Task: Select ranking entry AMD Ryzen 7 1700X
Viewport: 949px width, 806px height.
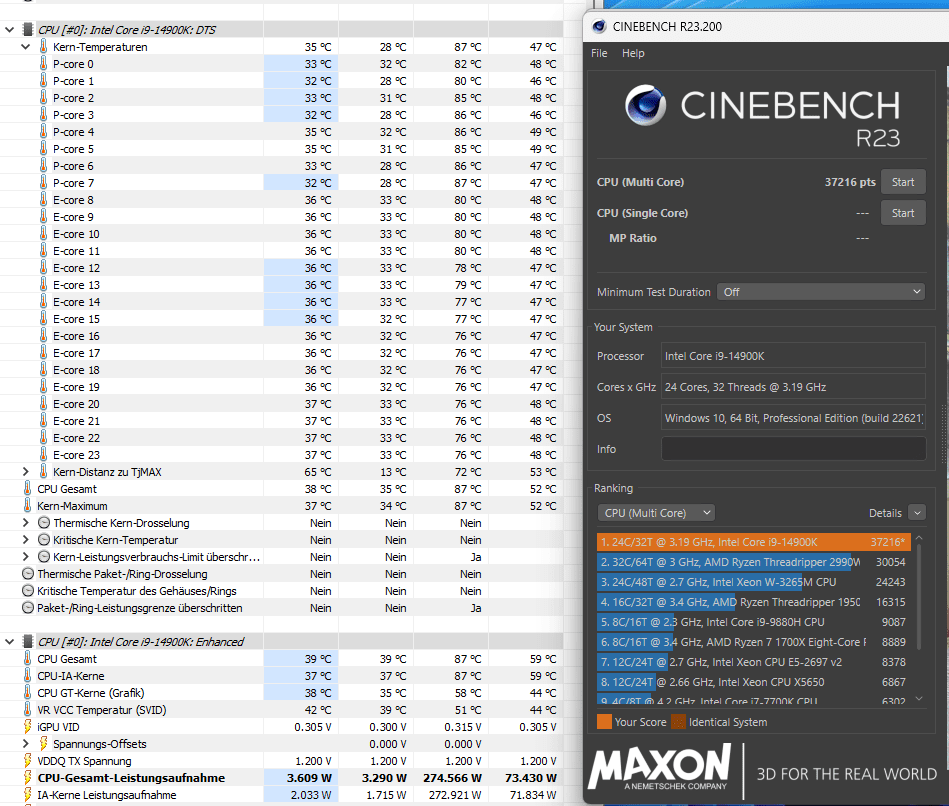Action: (754, 642)
